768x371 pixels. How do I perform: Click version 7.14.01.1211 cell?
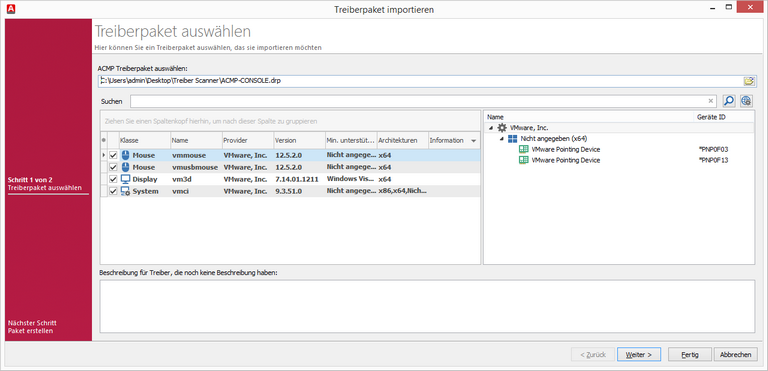(299, 179)
